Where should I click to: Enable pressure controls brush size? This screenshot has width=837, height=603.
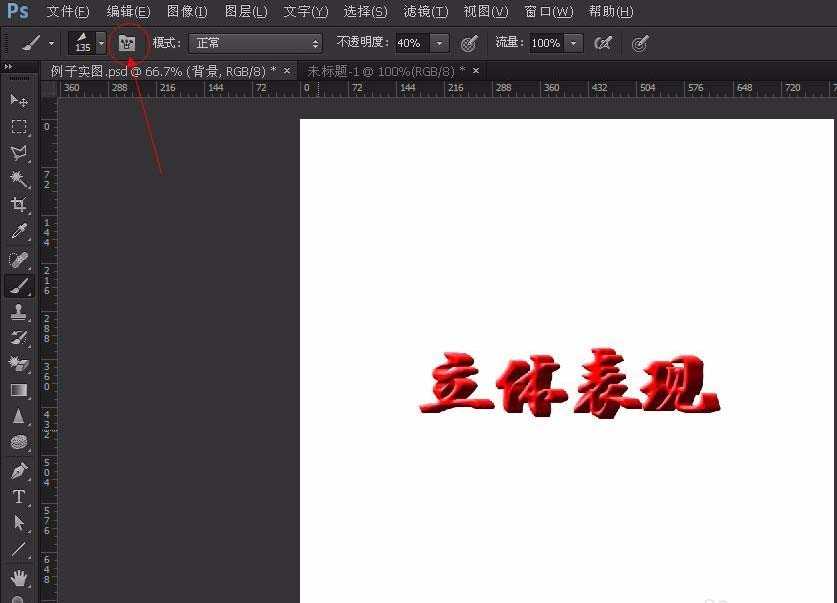click(640, 43)
